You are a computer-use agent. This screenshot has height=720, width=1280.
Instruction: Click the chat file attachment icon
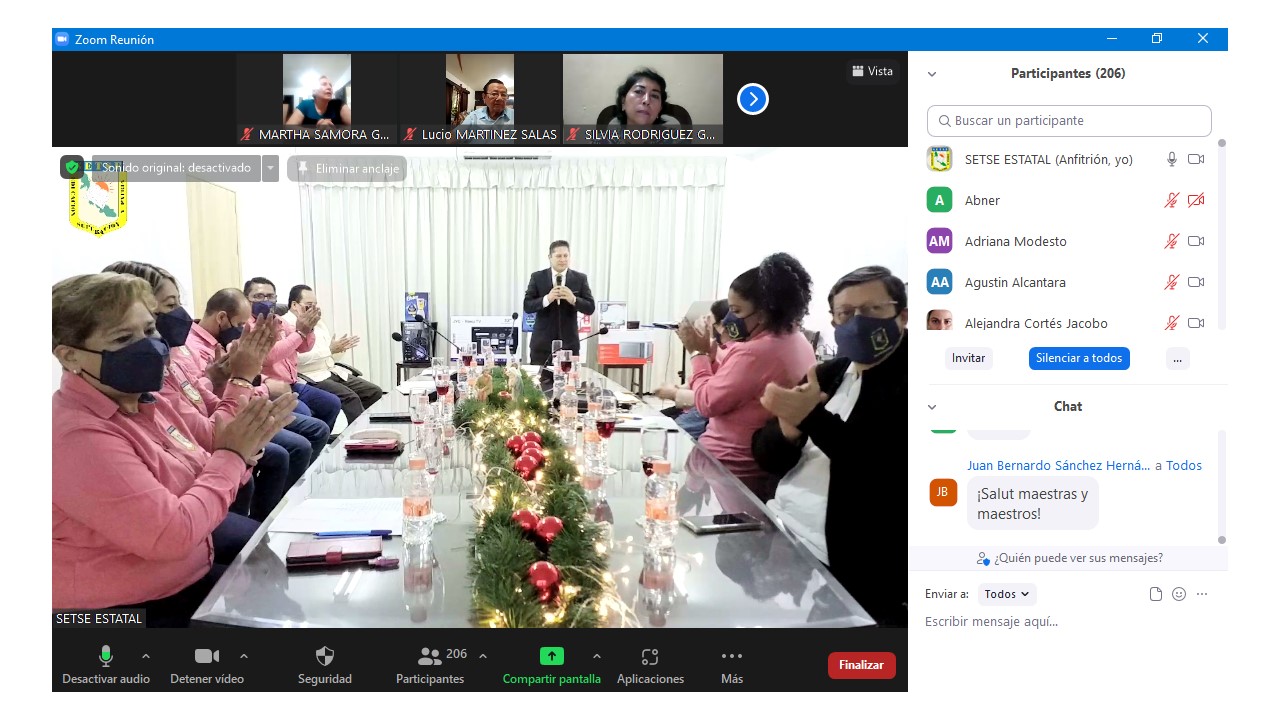[x=1156, y=594]
